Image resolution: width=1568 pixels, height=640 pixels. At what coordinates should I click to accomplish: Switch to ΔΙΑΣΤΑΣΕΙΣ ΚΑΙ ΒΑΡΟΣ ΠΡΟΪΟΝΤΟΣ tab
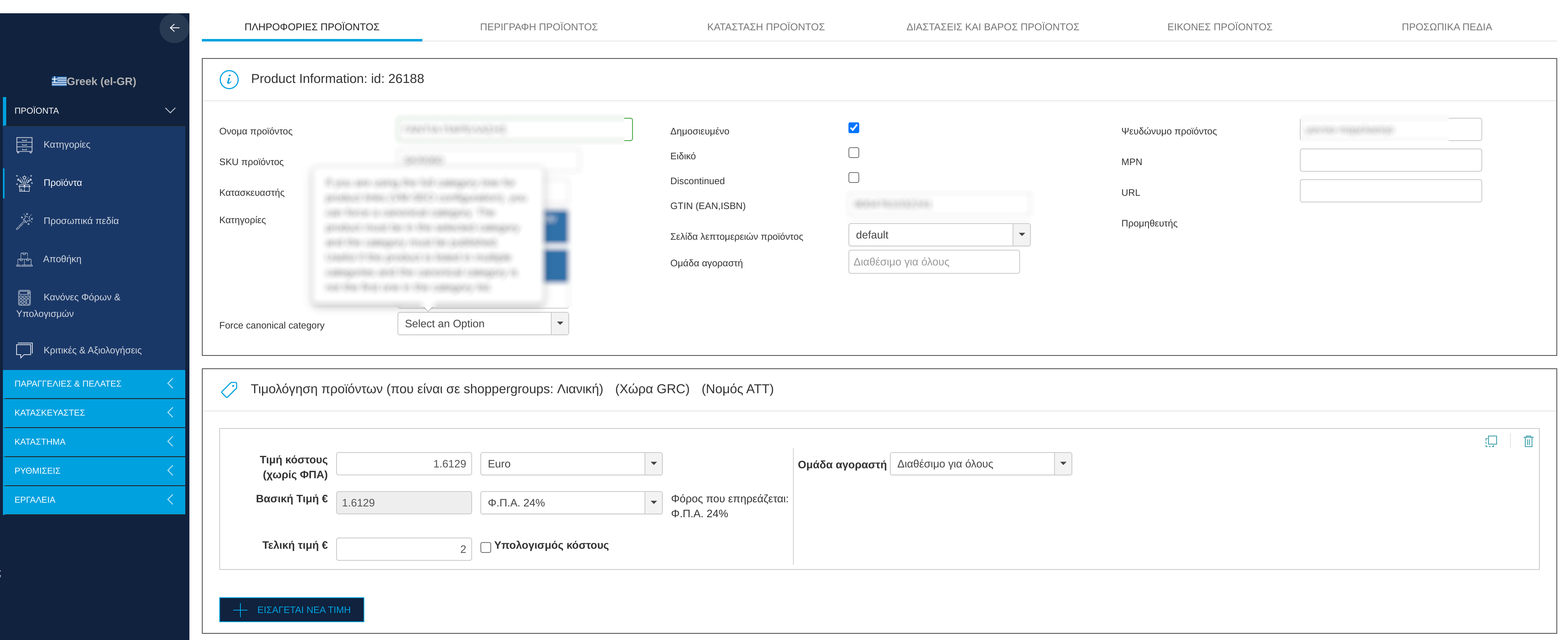click(x=992, y=27)
